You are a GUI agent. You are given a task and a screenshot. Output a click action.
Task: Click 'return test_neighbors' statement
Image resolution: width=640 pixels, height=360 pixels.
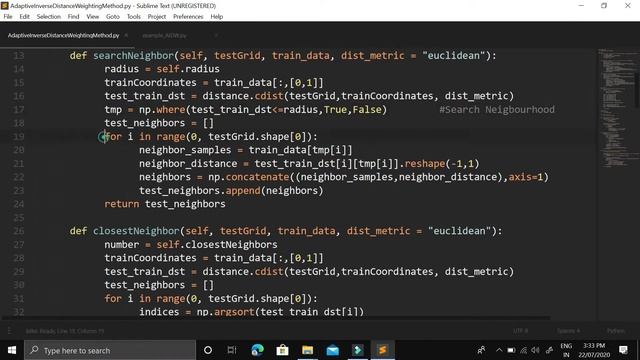pyautogui.click(x=165, y=204)
